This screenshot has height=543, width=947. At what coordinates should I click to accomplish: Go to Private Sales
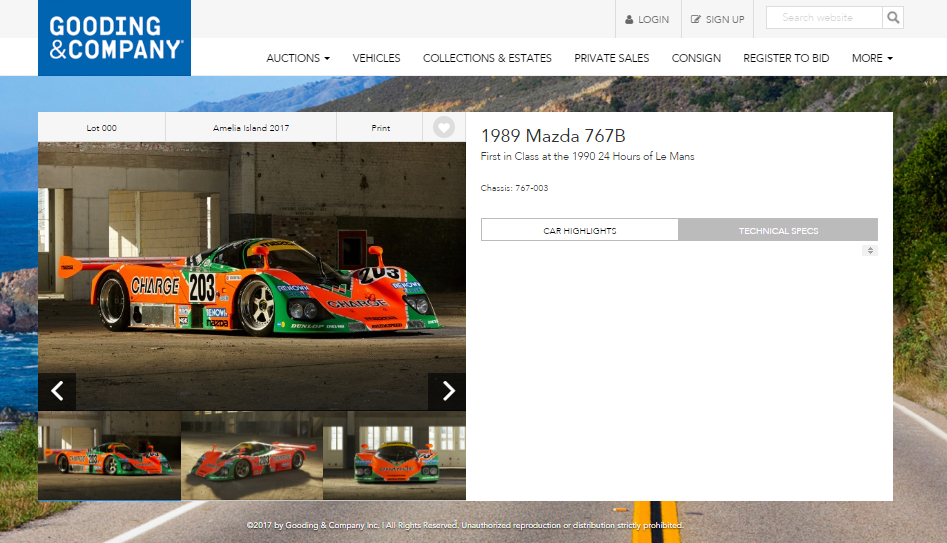[x=611, y=58]
